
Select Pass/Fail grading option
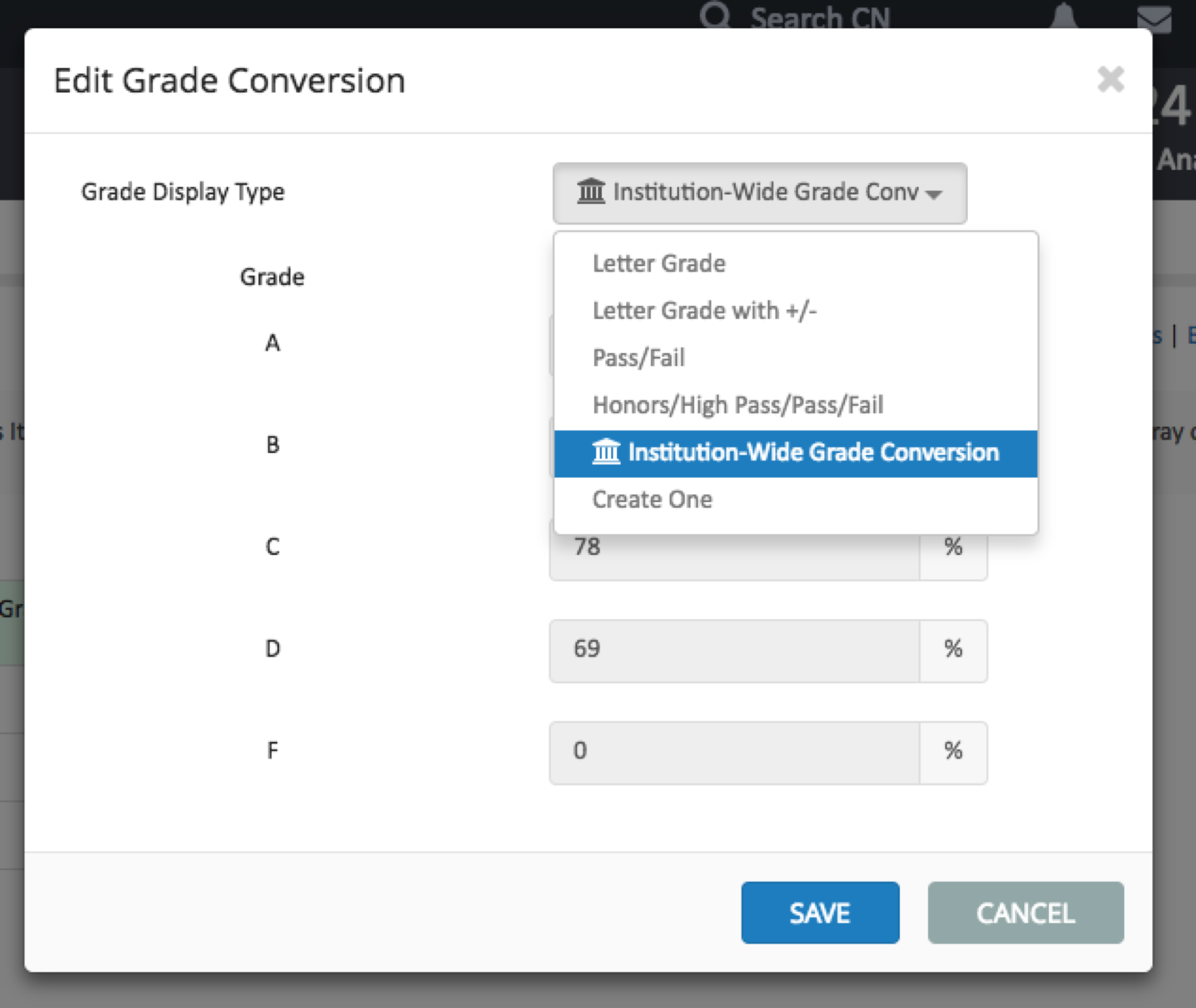tap(795, 358)
